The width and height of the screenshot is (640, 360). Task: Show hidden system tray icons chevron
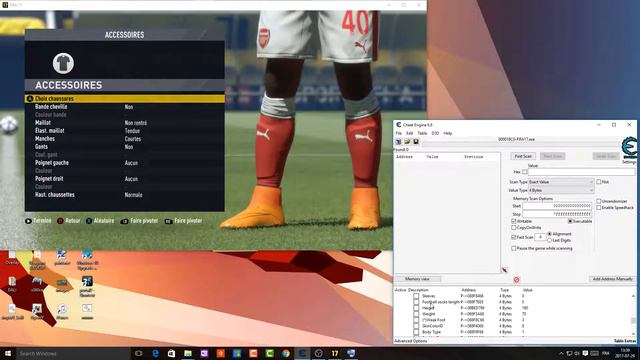pos(561,353)
